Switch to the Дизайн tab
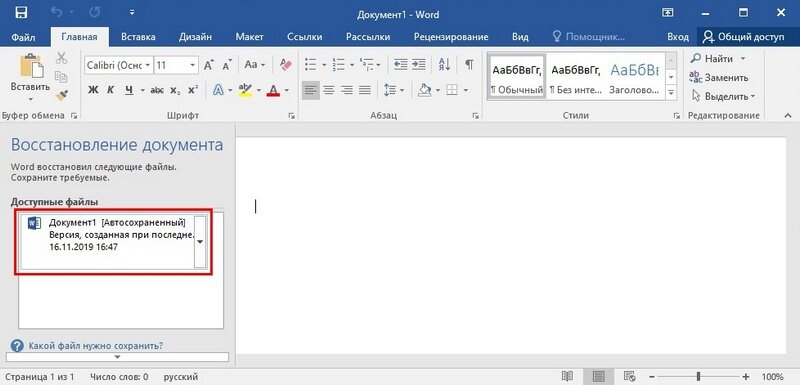This screenshot has width=800, height=385. tap(195, 37)
